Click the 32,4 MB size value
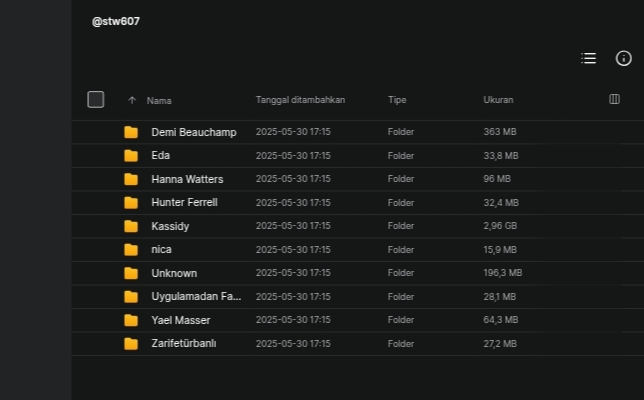The height and width of the screenshot is (400, 644). coord(501,202)
